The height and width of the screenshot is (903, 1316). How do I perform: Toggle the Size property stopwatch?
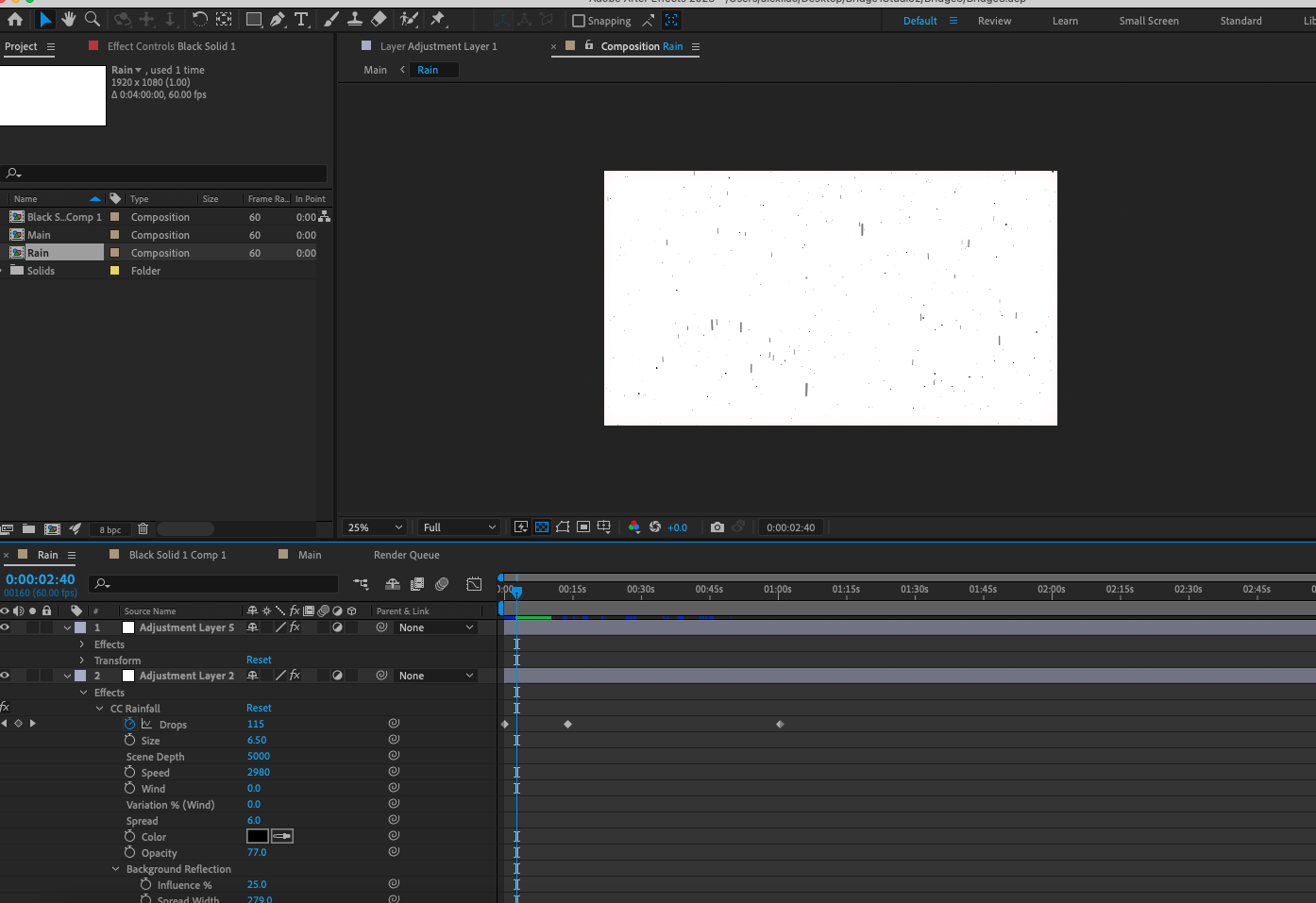pos(129,740)
